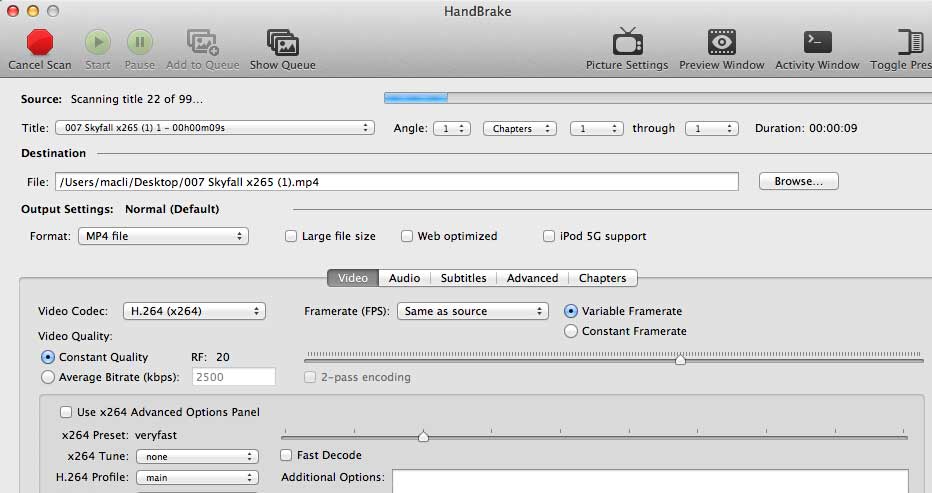This screenshot has width=932, height=493.
Task: Enable iPod 5G support checkbox
Action: click(x=549, y=236)
